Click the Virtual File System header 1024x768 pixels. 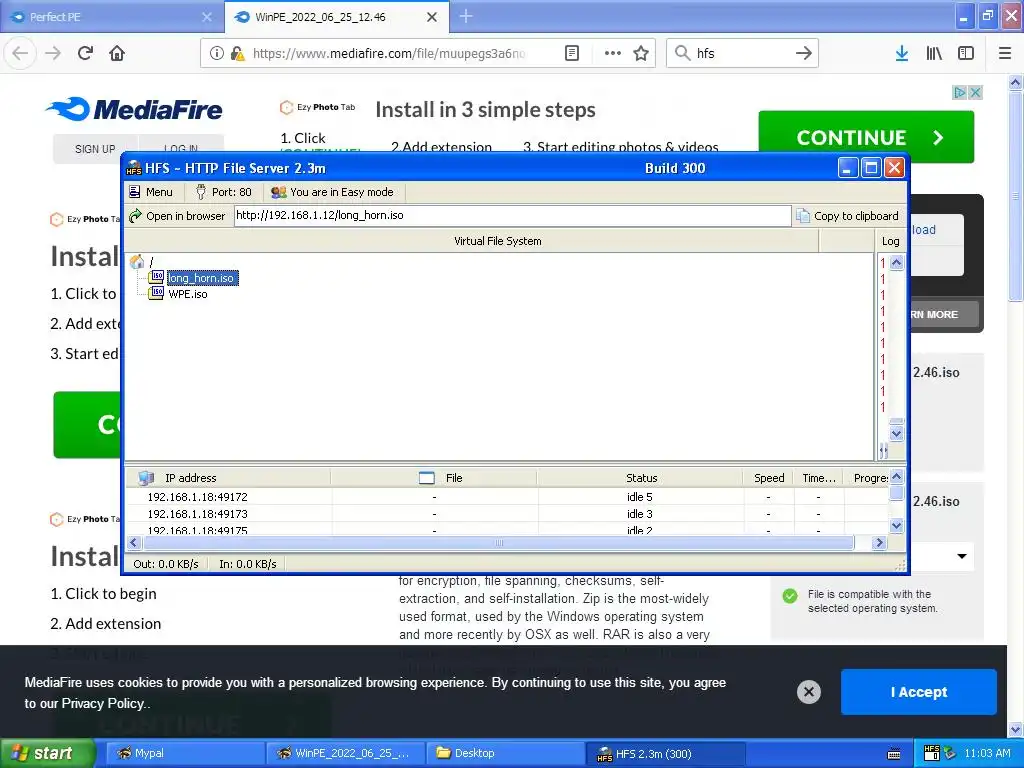pyautogui.click(x=498, y=241)
